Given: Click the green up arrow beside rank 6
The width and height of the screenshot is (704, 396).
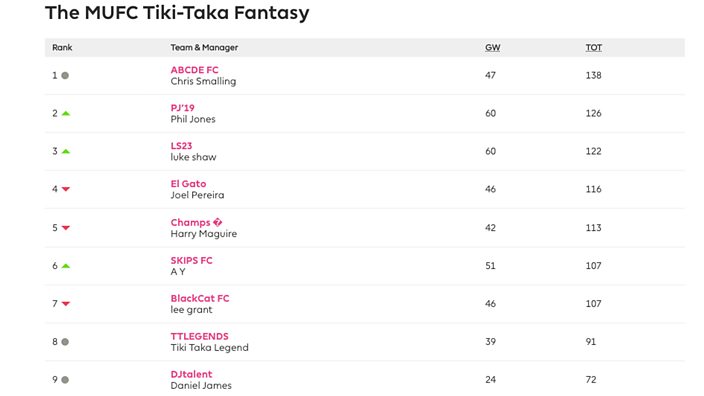Looking at the screenshot, I should 66,266.
